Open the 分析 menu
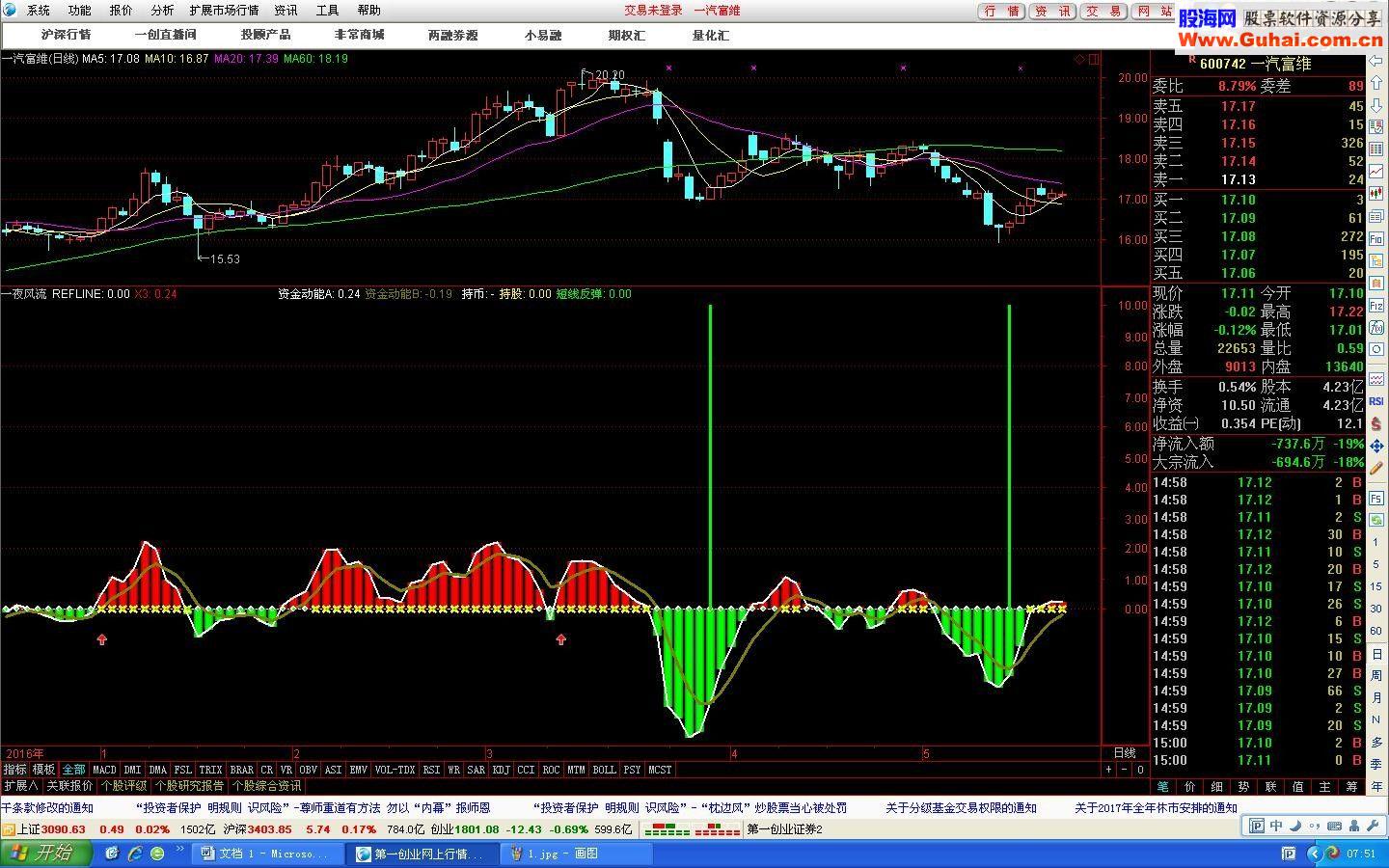The width and height of the screenshot is (1389, 868). click(163, 11)
